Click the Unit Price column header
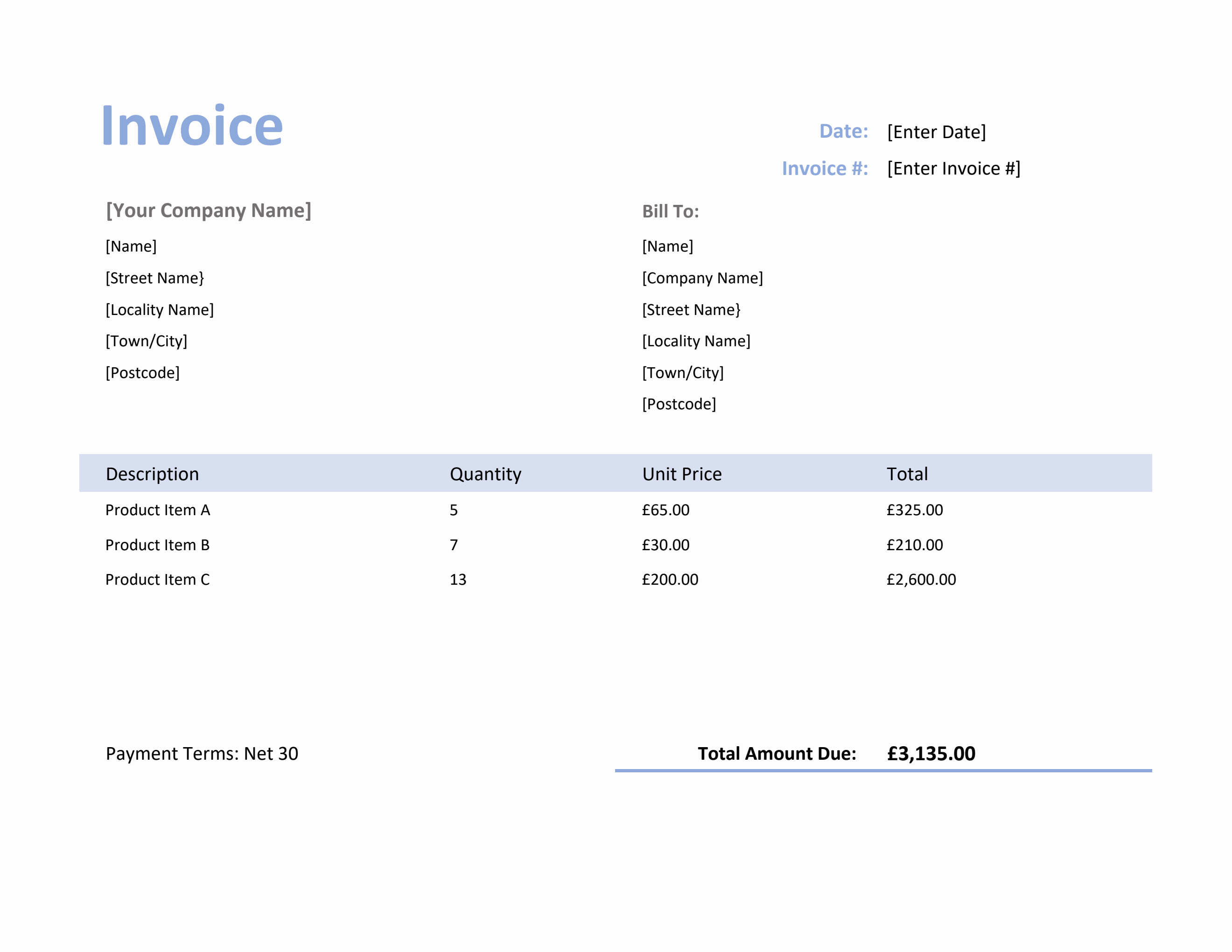This screenshot has width=1232, height=952. coord(681,474)
